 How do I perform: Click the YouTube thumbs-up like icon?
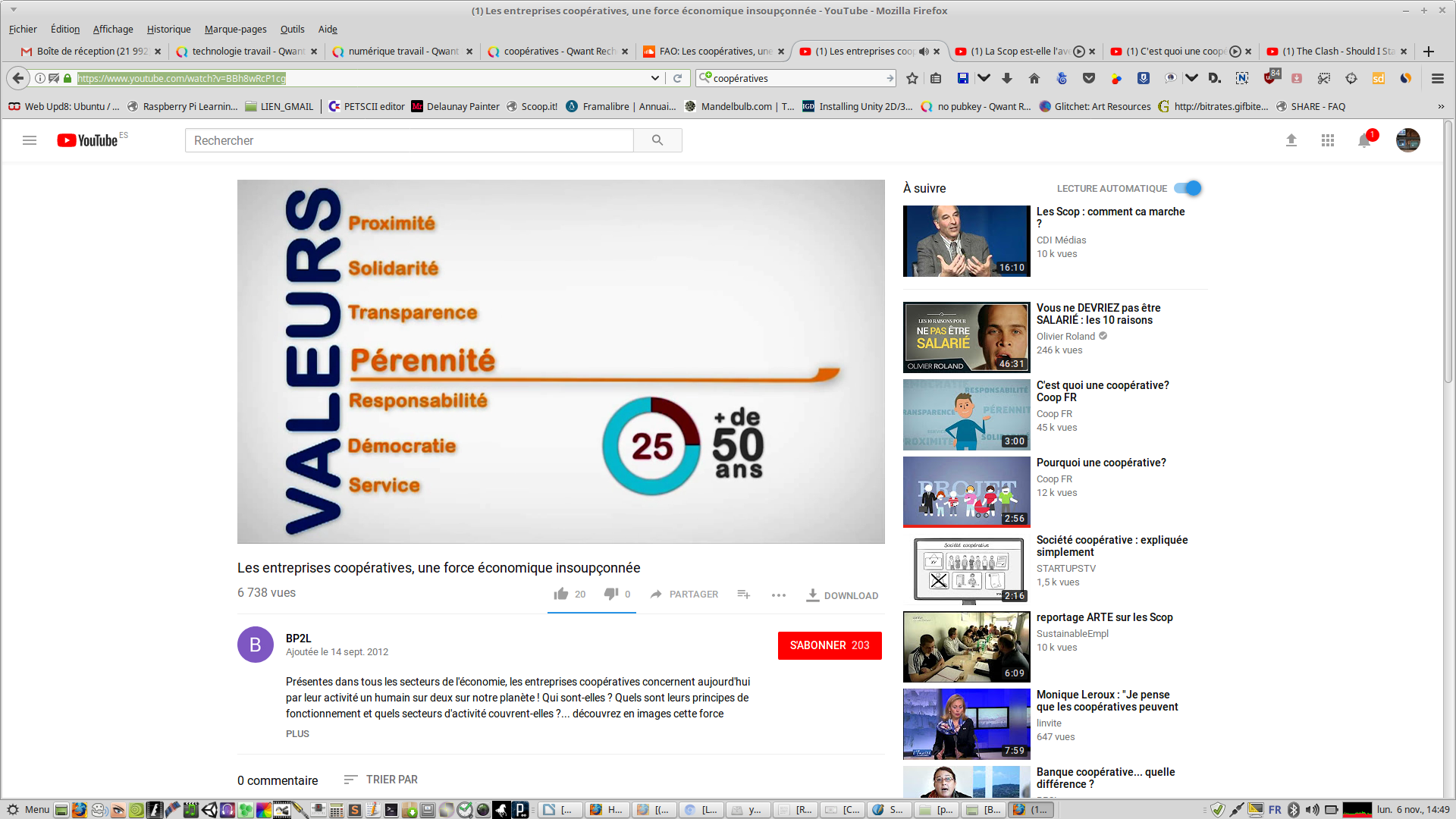[561, 594]
